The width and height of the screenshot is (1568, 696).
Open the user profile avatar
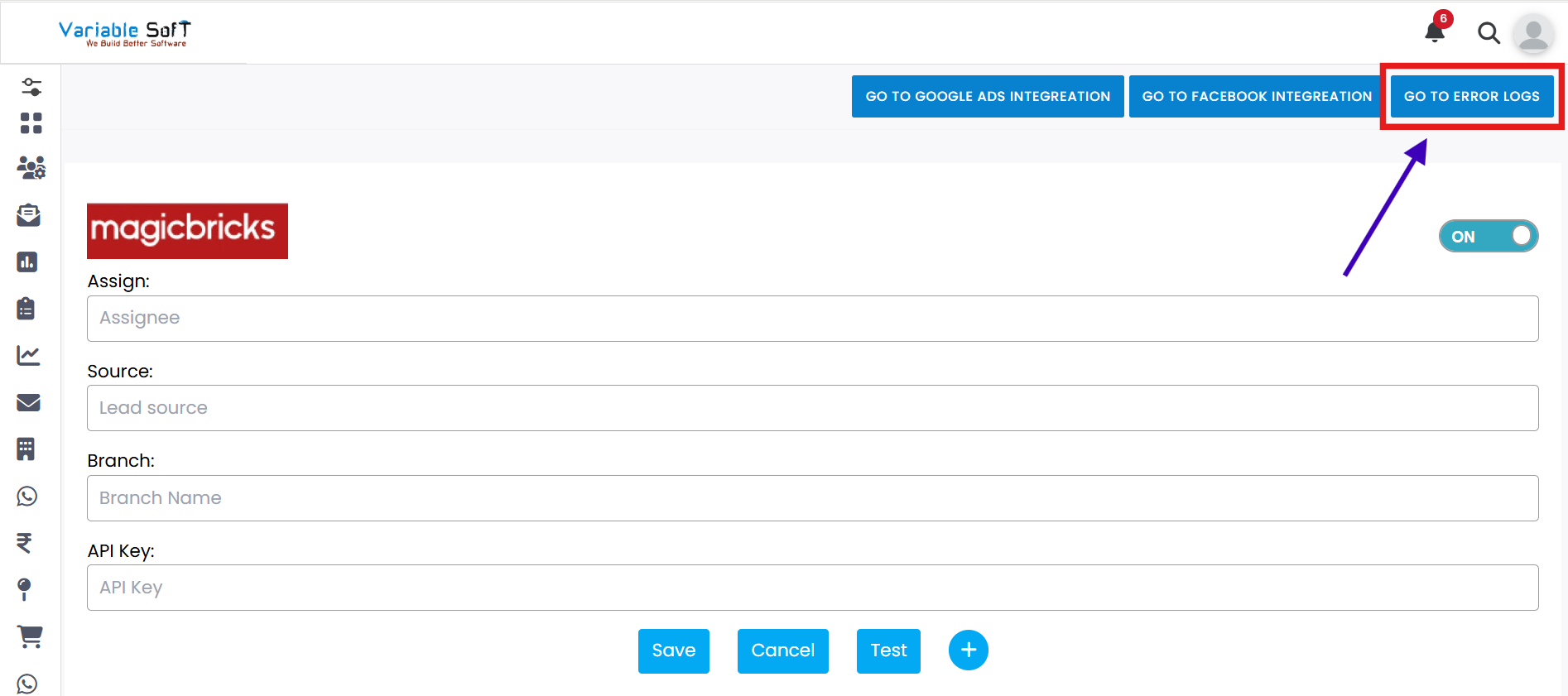pyautogui.click(x=1532, y=34)
